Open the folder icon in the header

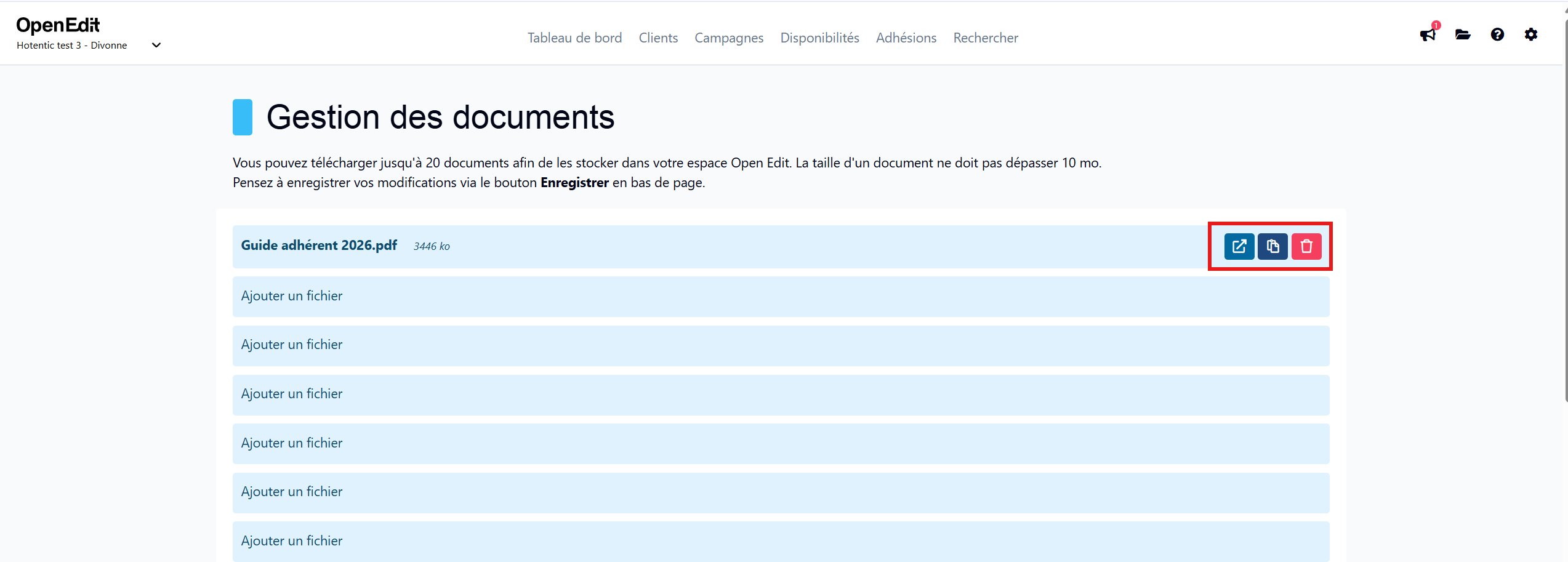1463,35
